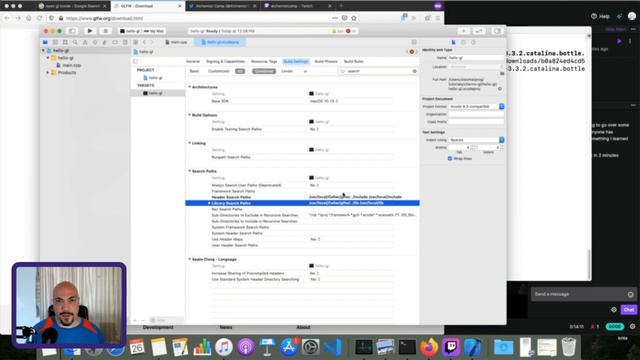Collapse the Linking section
The image size is (640, 360).
pyautogui.click(x=189, y=143)
